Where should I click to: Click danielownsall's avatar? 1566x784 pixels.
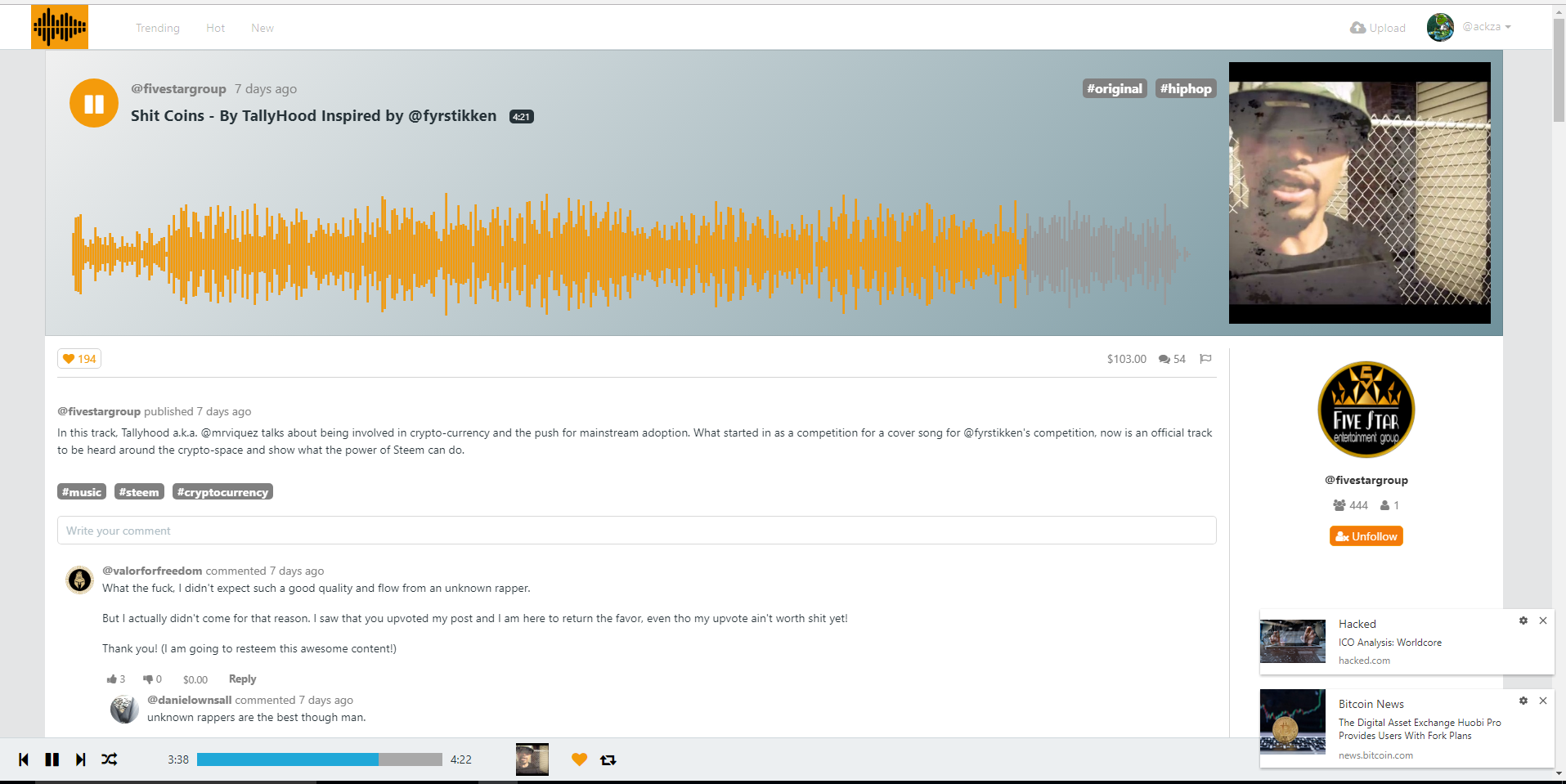click(124, 709)
